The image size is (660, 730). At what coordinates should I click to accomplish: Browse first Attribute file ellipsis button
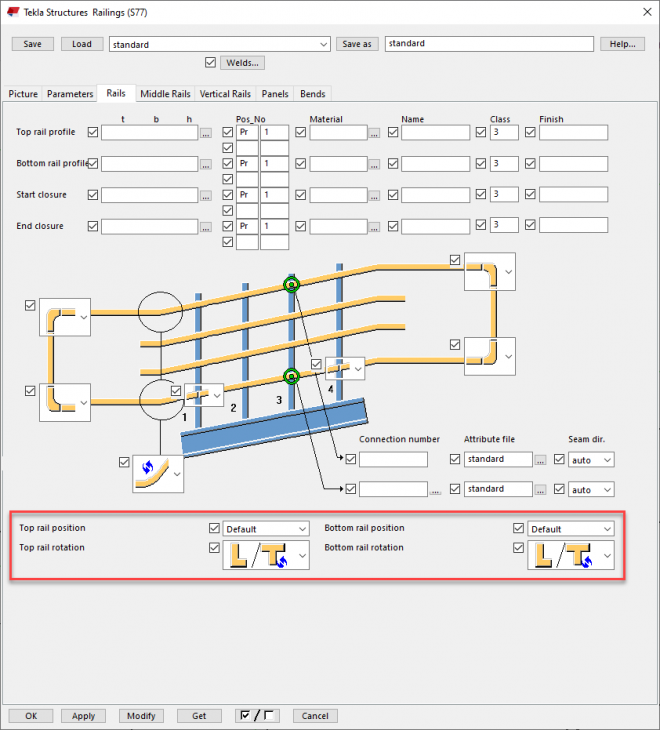[x=540, y=460]
